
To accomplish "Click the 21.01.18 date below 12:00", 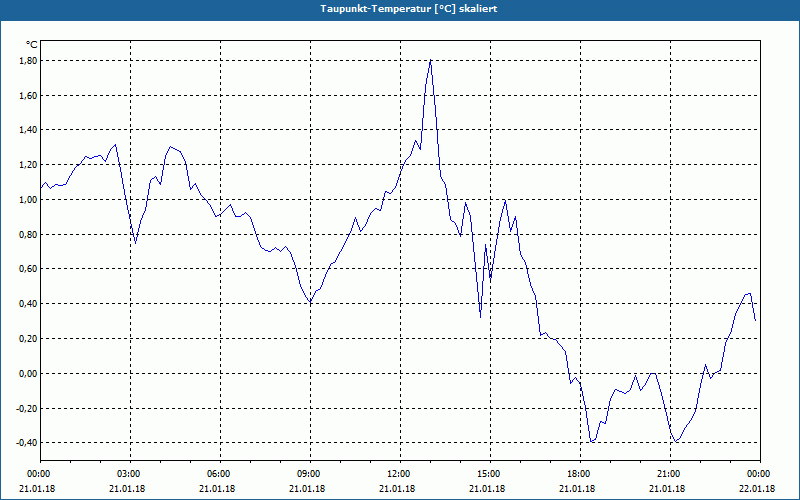I will click(397, 489).
